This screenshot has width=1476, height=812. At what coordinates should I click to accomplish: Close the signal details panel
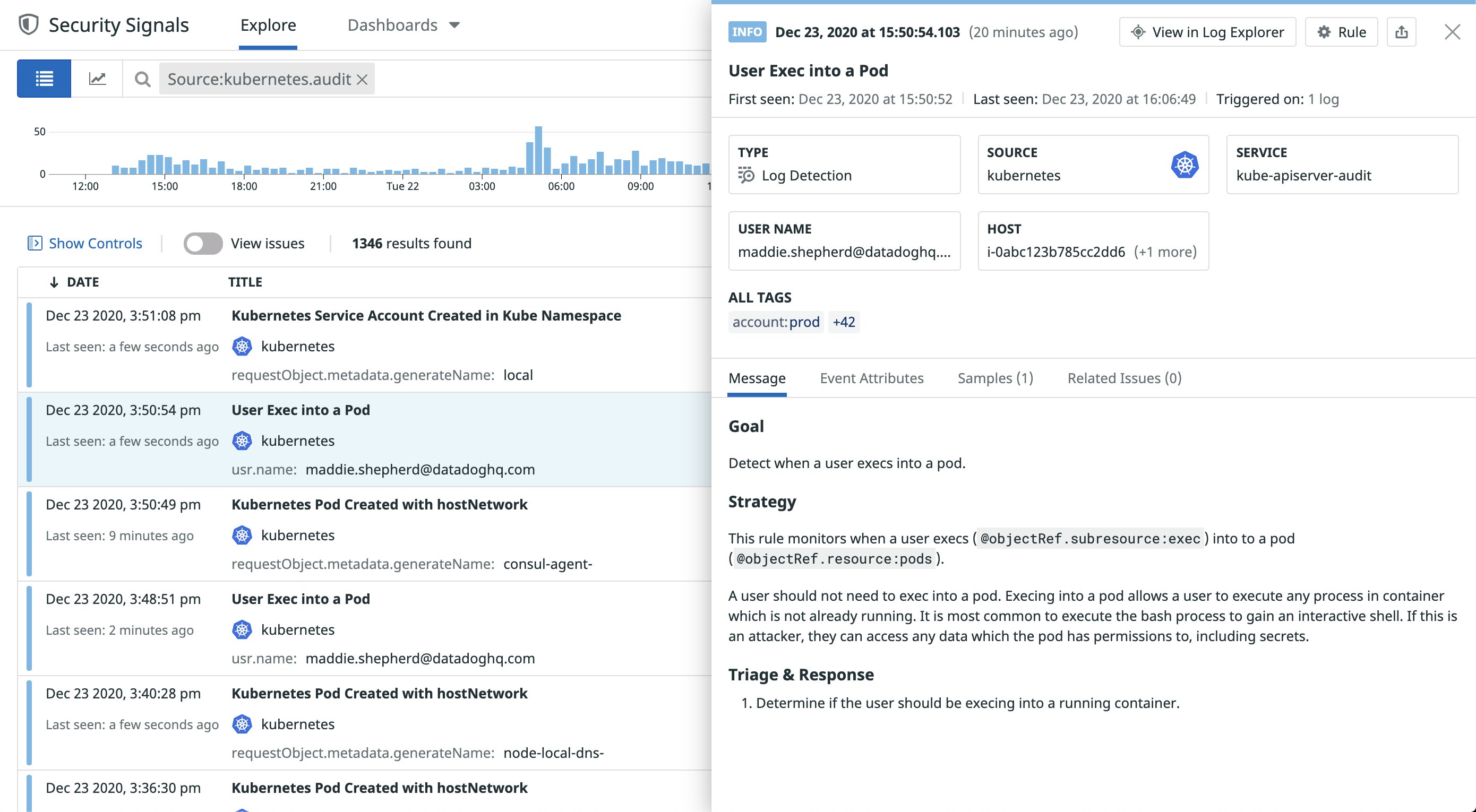(x=1452, y=32)
